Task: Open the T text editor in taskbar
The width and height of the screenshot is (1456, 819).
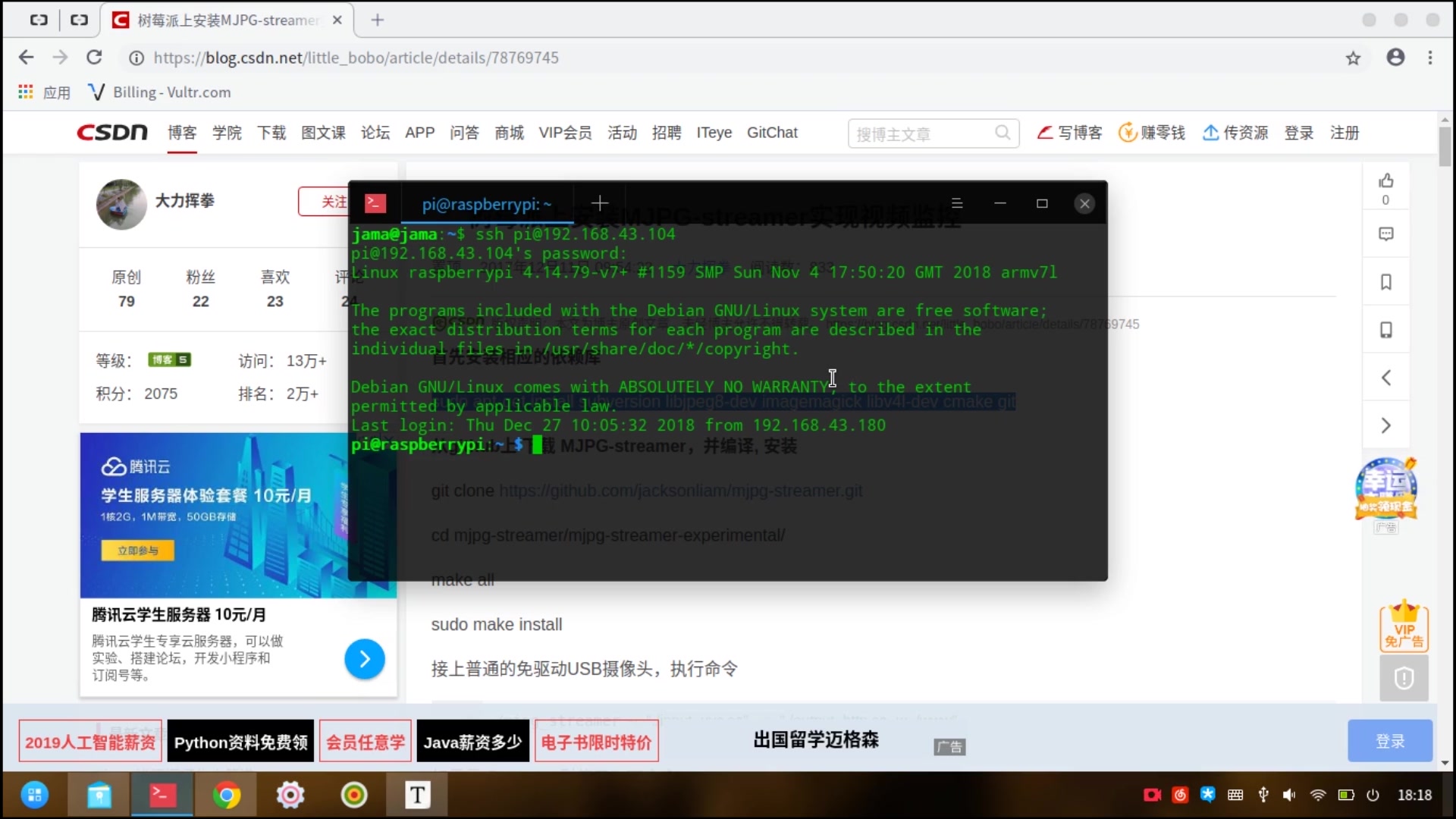Action: pyautogui.click(x=417, y=795)
